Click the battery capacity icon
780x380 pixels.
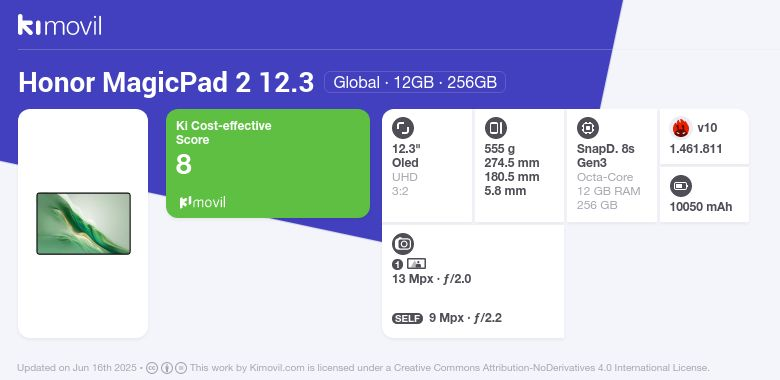[681, 187]
